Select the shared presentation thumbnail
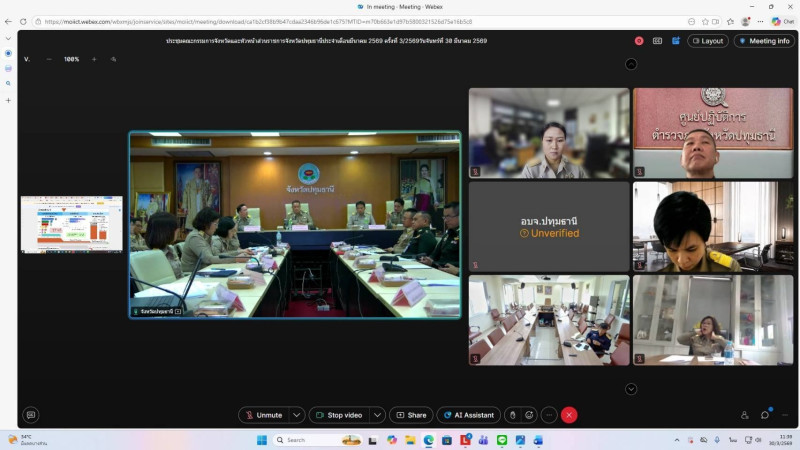Viewport: 800px width, 450px height. tap(71, 223)
